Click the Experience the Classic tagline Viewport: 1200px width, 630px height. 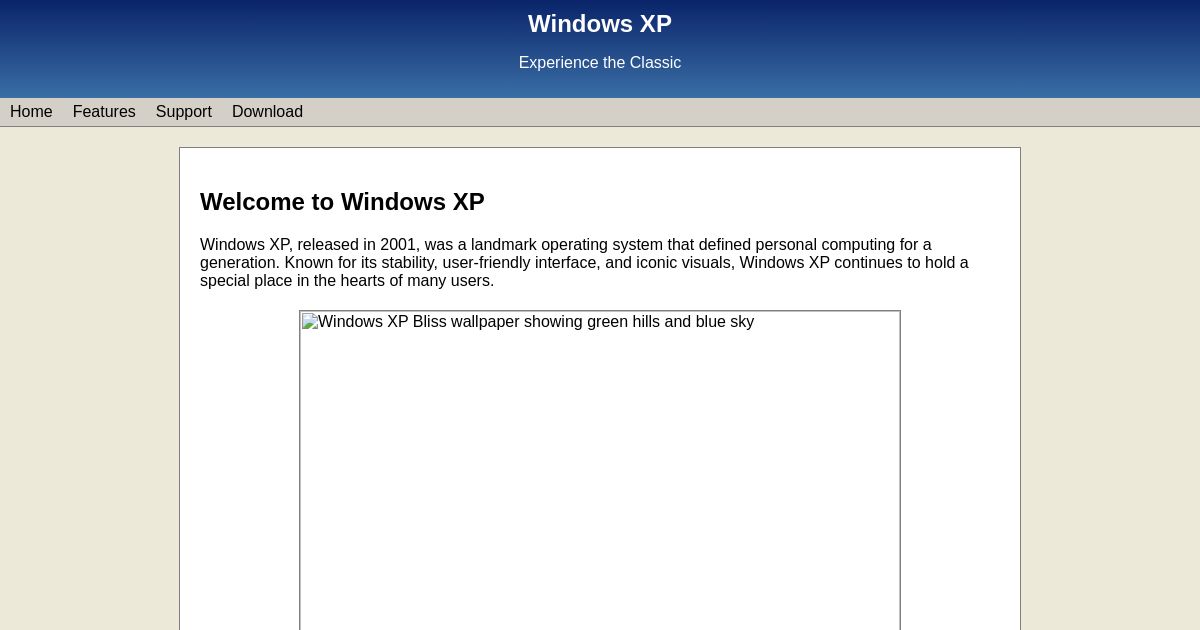point(599,62)
